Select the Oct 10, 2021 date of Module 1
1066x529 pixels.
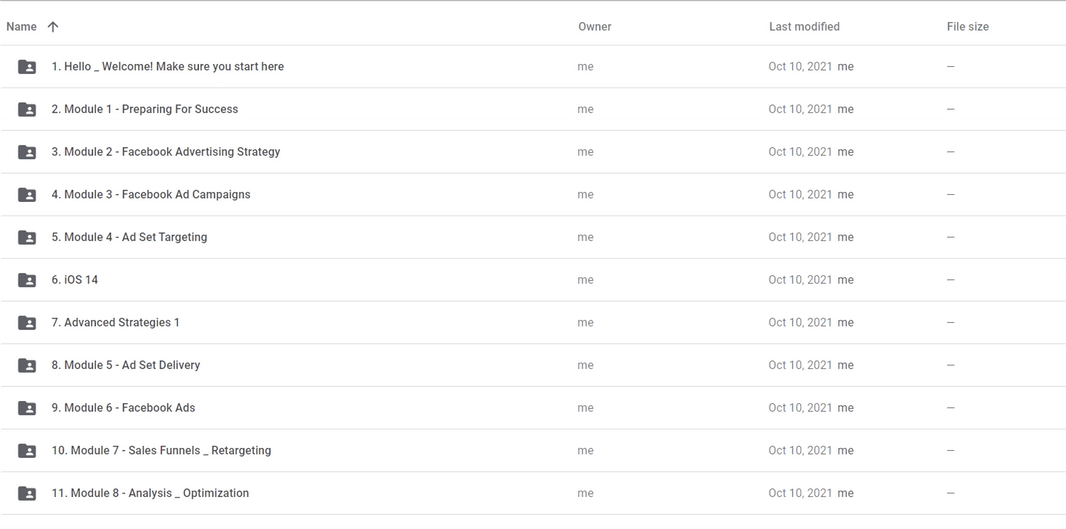click(800, 109)
